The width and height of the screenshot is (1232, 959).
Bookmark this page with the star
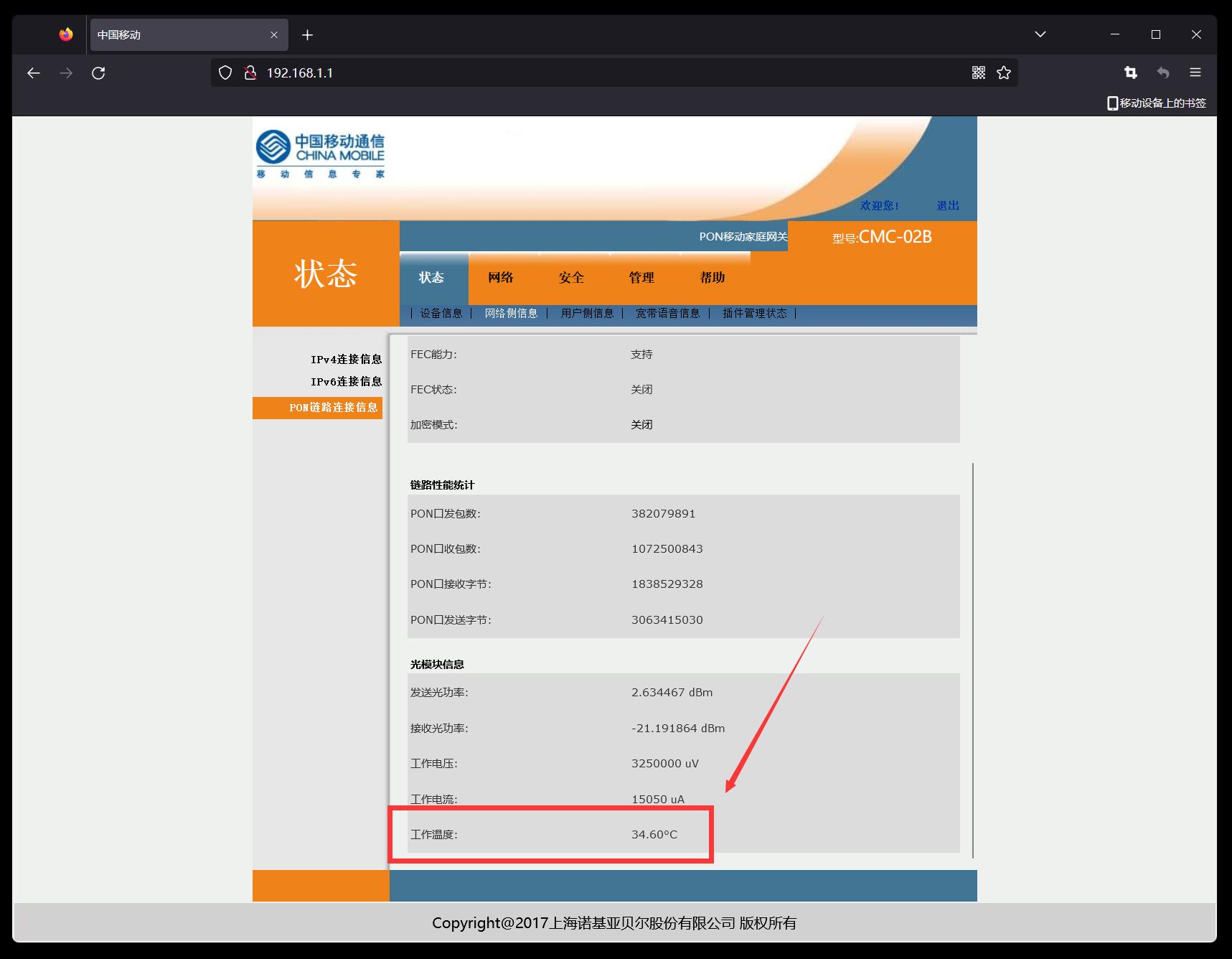pos(1004,72)
